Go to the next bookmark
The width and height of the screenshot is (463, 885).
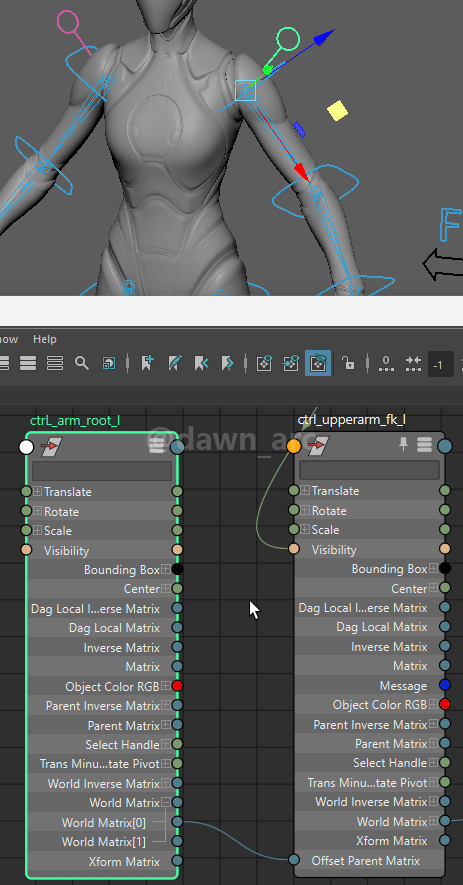click(227, 362)
